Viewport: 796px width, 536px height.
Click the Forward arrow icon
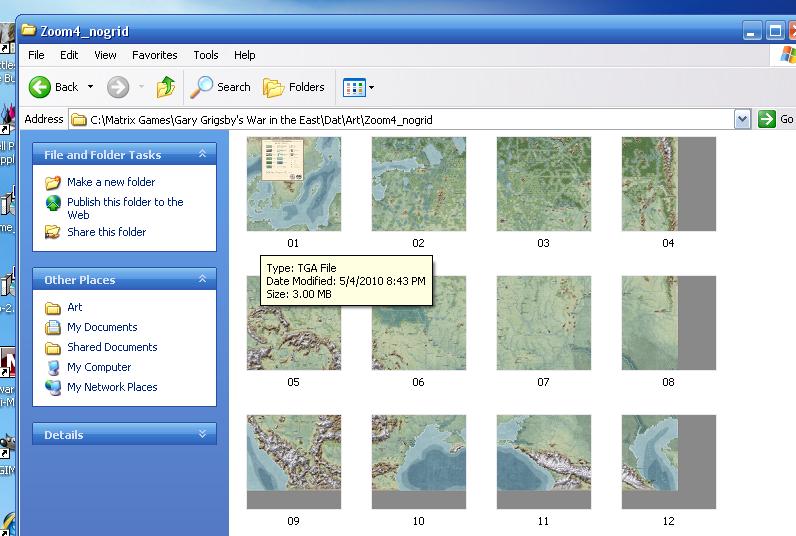(118, 87)
